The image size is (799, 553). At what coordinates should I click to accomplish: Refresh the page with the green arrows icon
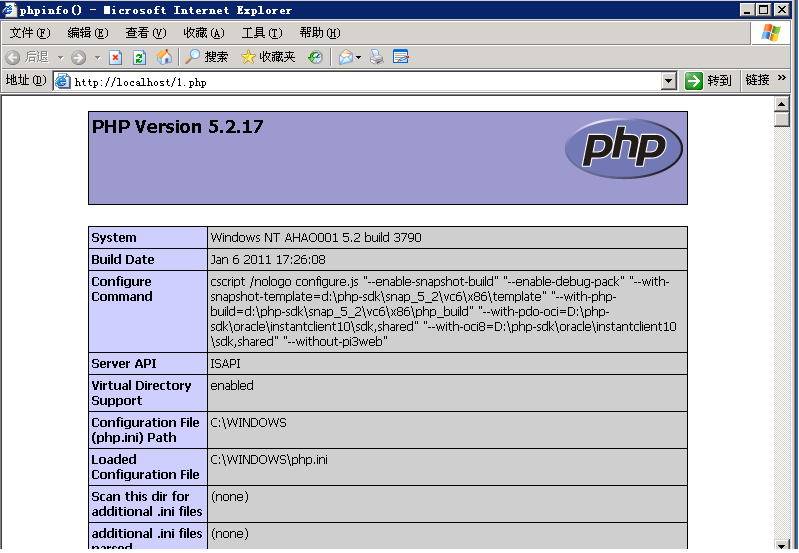coord(140,57)
